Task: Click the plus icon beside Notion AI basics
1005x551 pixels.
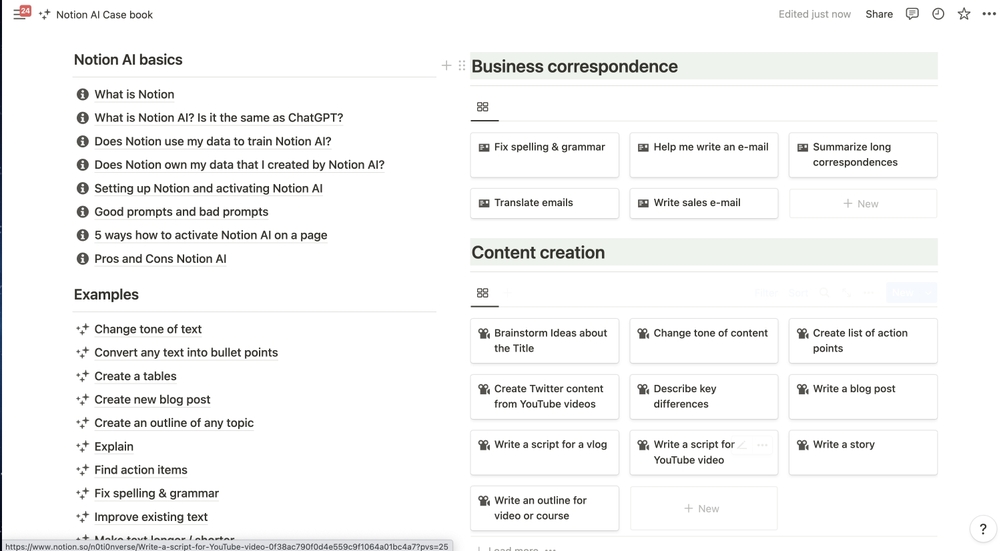Action: 446,66
